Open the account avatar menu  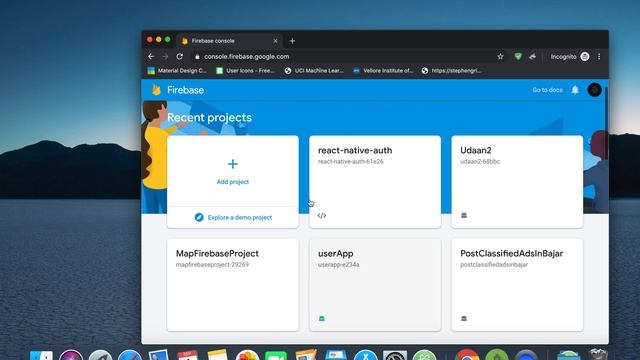(x=594, y=90)
